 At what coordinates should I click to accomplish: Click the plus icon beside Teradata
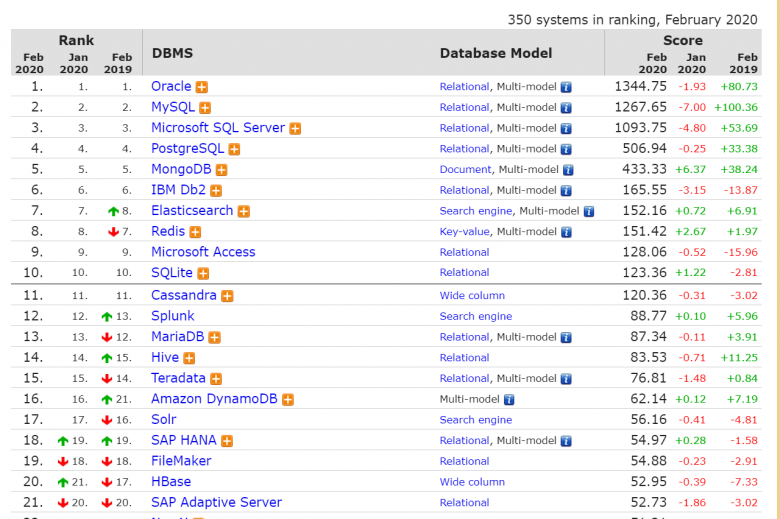tap(216, 379)
